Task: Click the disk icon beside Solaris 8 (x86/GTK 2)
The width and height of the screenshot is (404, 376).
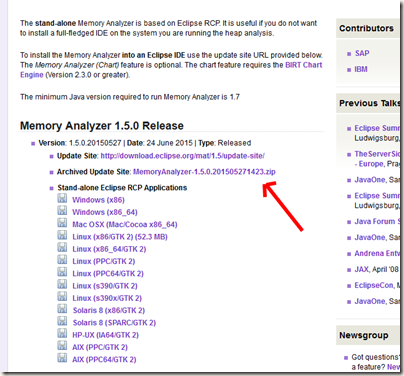Action: click(x=62, y=309)
